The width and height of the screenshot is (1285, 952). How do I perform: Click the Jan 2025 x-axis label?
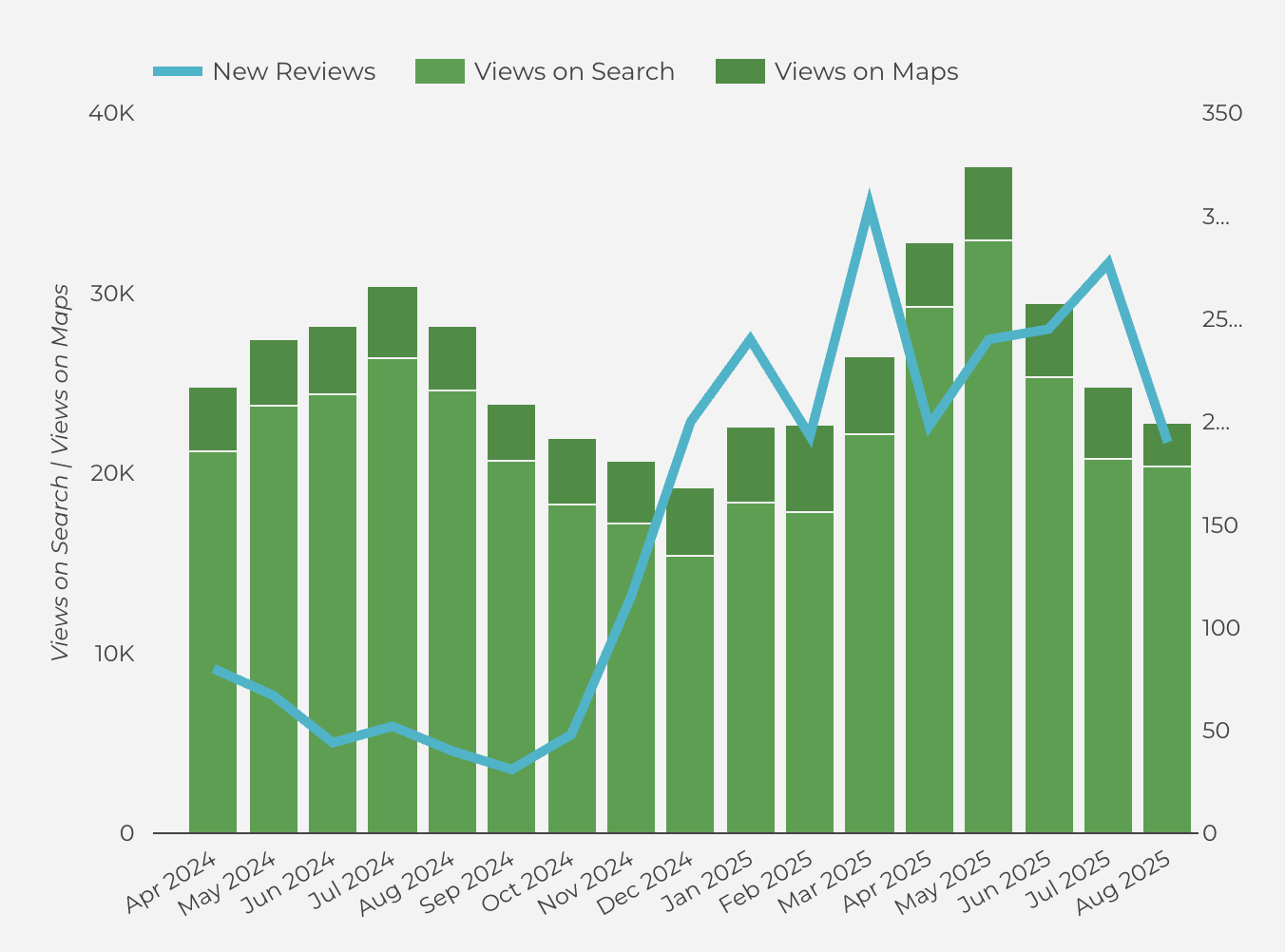tap(708, 883)
